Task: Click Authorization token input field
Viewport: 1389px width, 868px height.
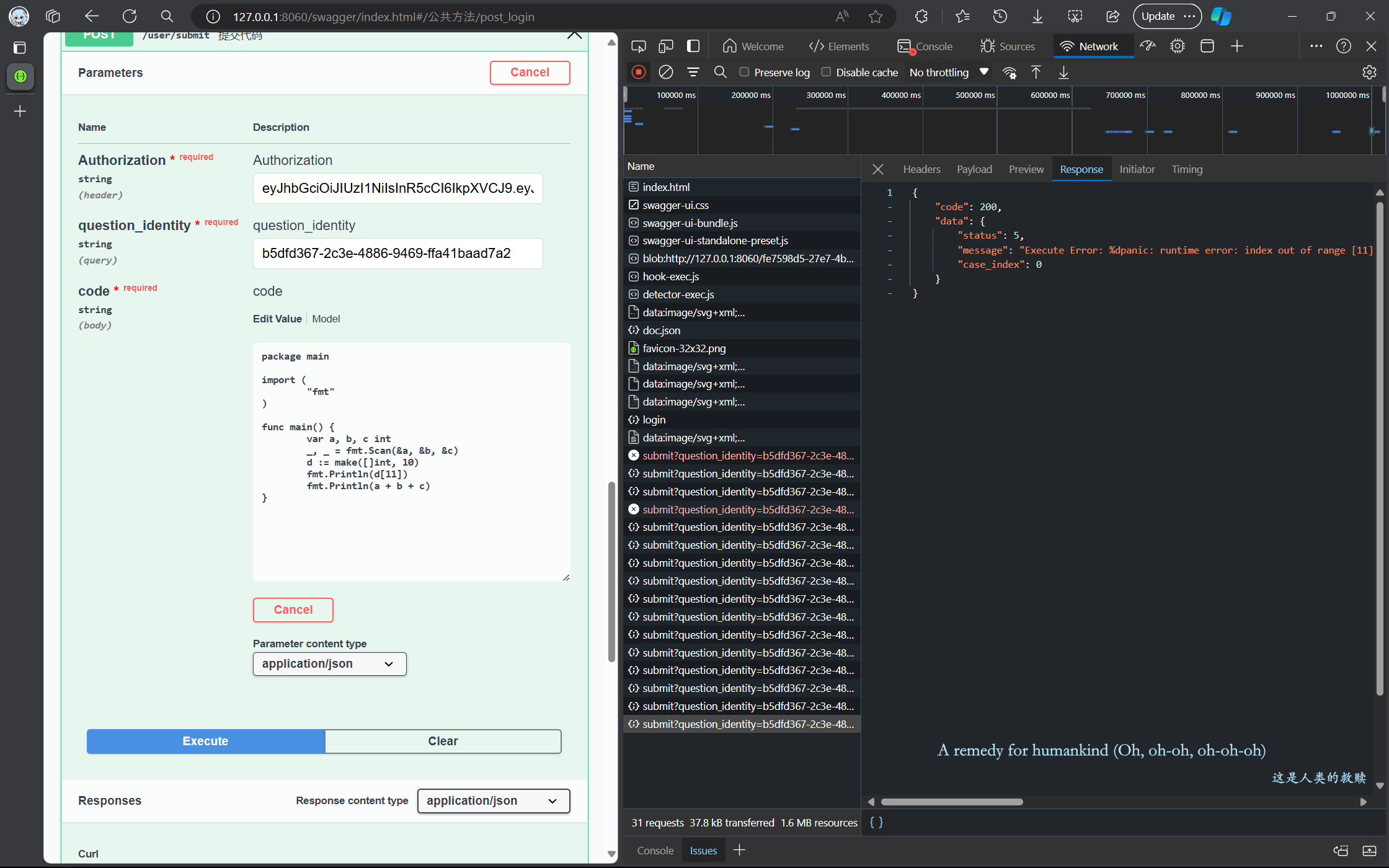Action: coord(397,188)
